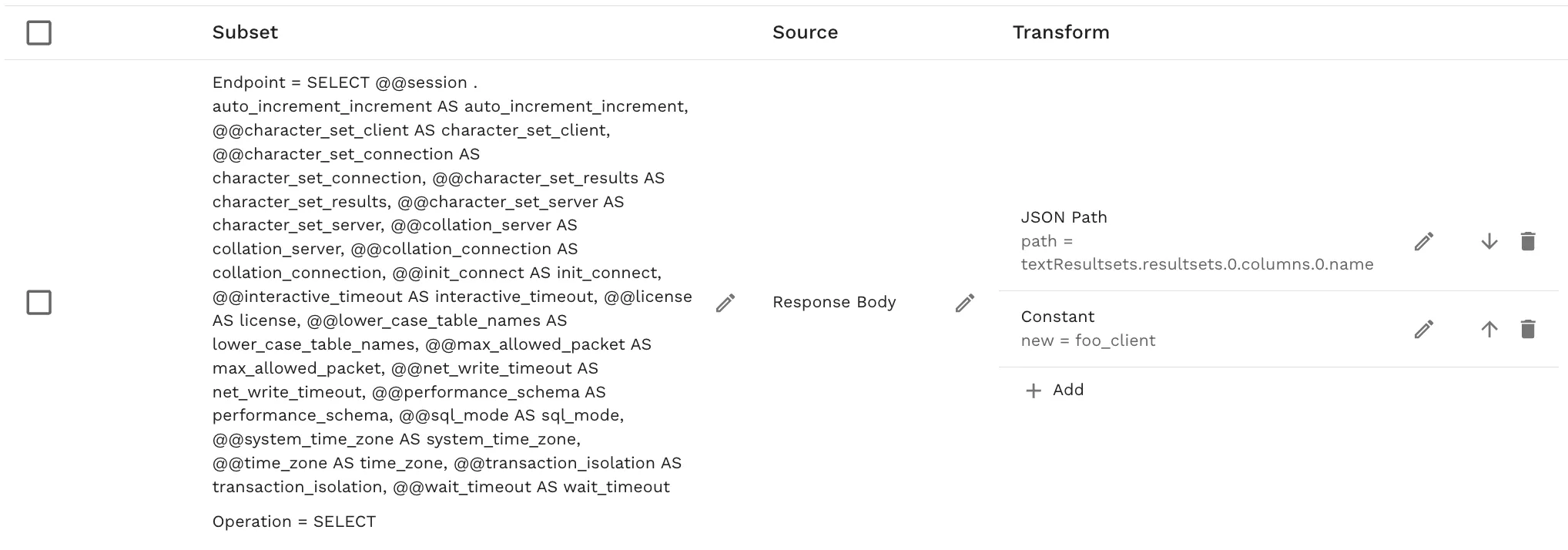Image resolution: width=1568 pixels, height=550 pixels.
Task: Select the textResultsets JSON path value
Action: (1198, 263)
